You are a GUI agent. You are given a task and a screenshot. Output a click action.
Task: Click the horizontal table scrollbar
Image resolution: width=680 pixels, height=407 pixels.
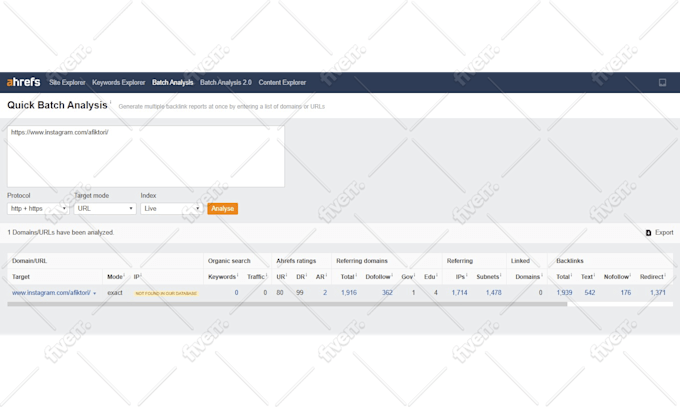287,304
